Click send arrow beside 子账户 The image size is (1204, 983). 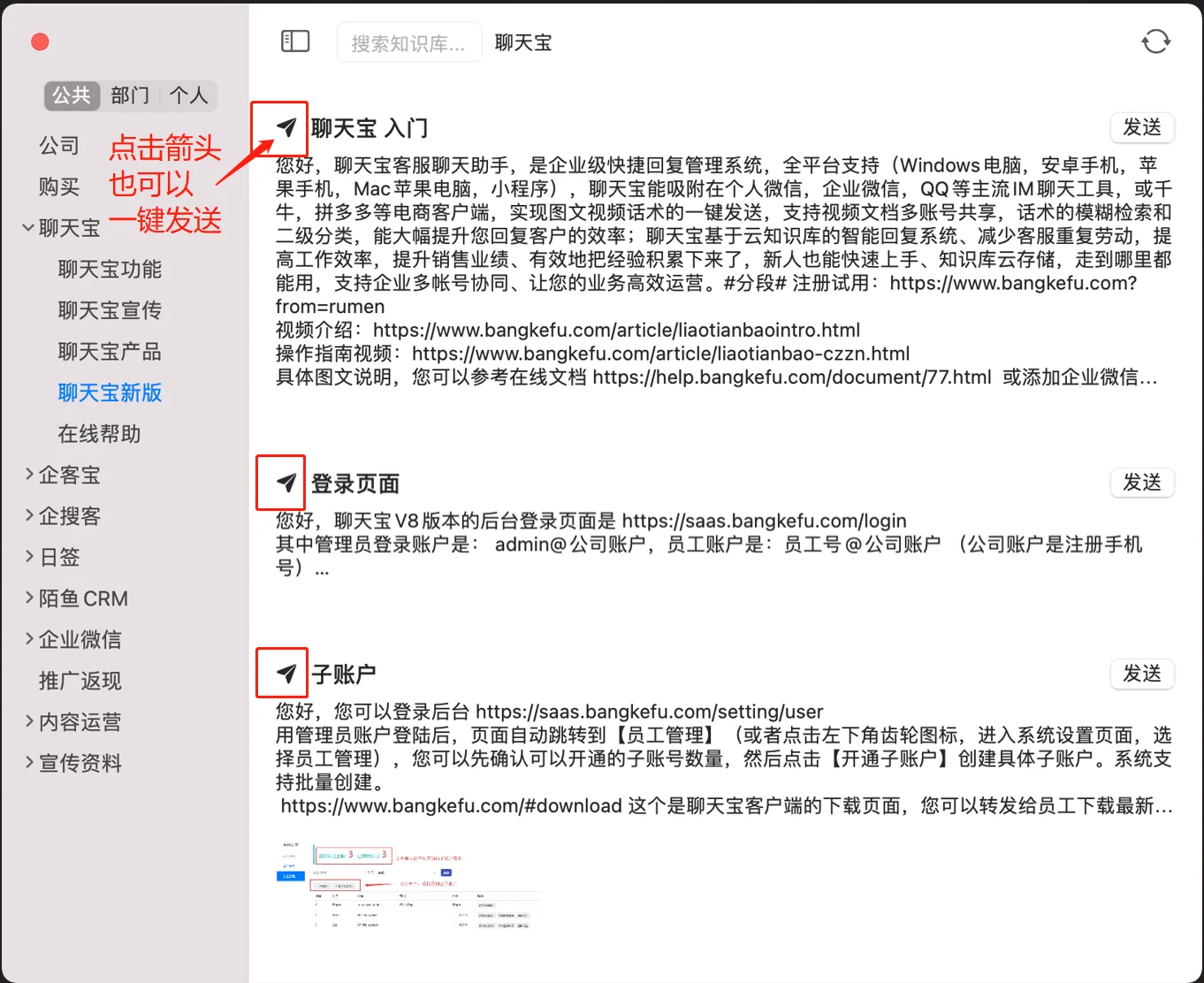pos(286,674)
